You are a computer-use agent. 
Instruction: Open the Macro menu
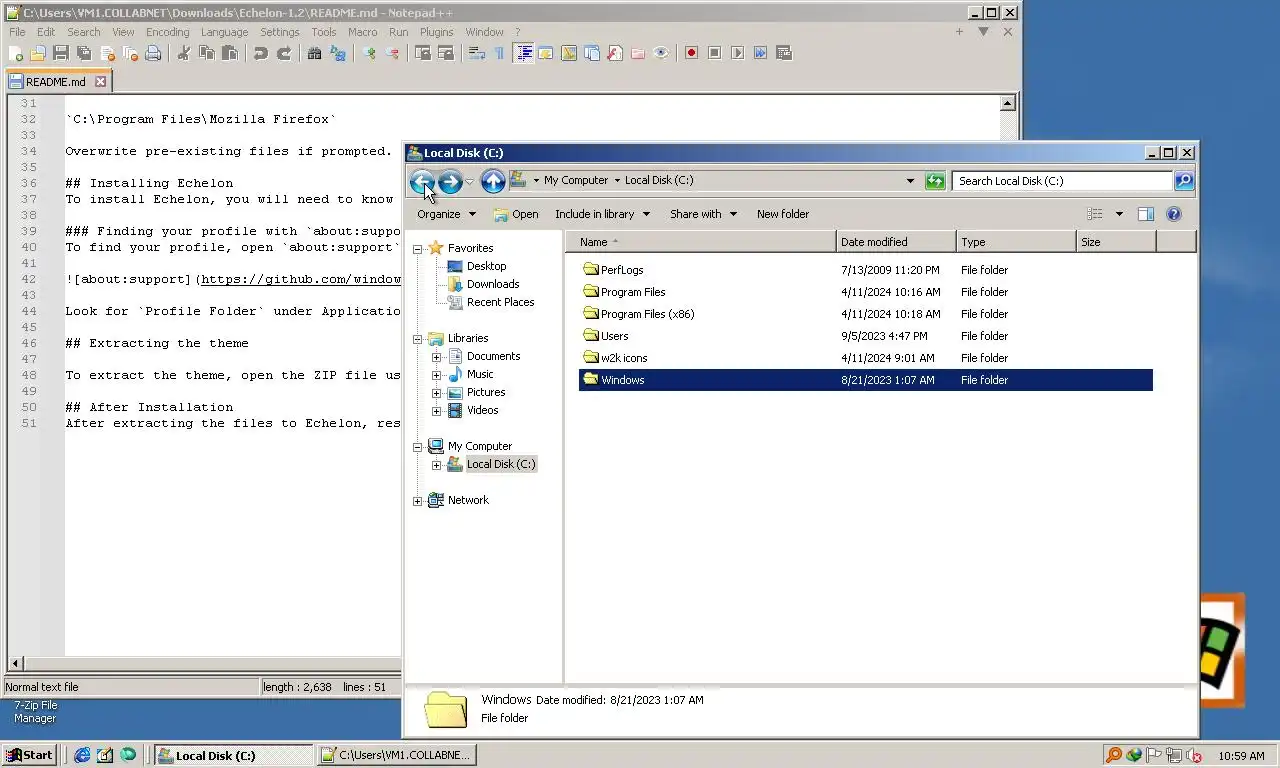click(362, 32)
